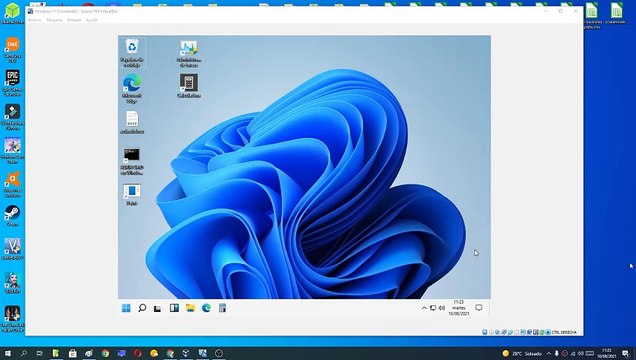Open the guest notification center icon

coord(479,308)
